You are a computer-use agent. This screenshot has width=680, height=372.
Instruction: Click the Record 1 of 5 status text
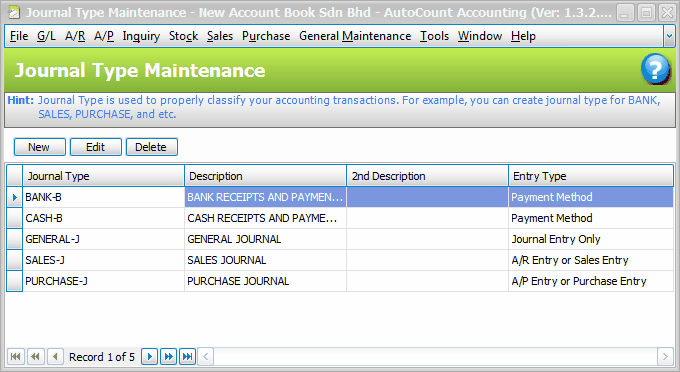102,357
